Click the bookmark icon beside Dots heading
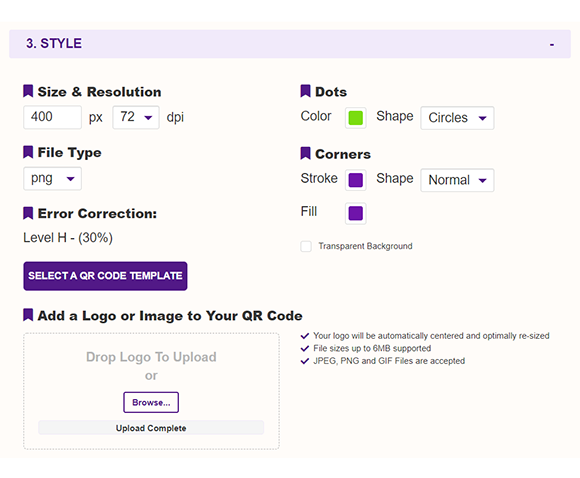The height and width of the screenshot is (478, 580). pos(305,91)
